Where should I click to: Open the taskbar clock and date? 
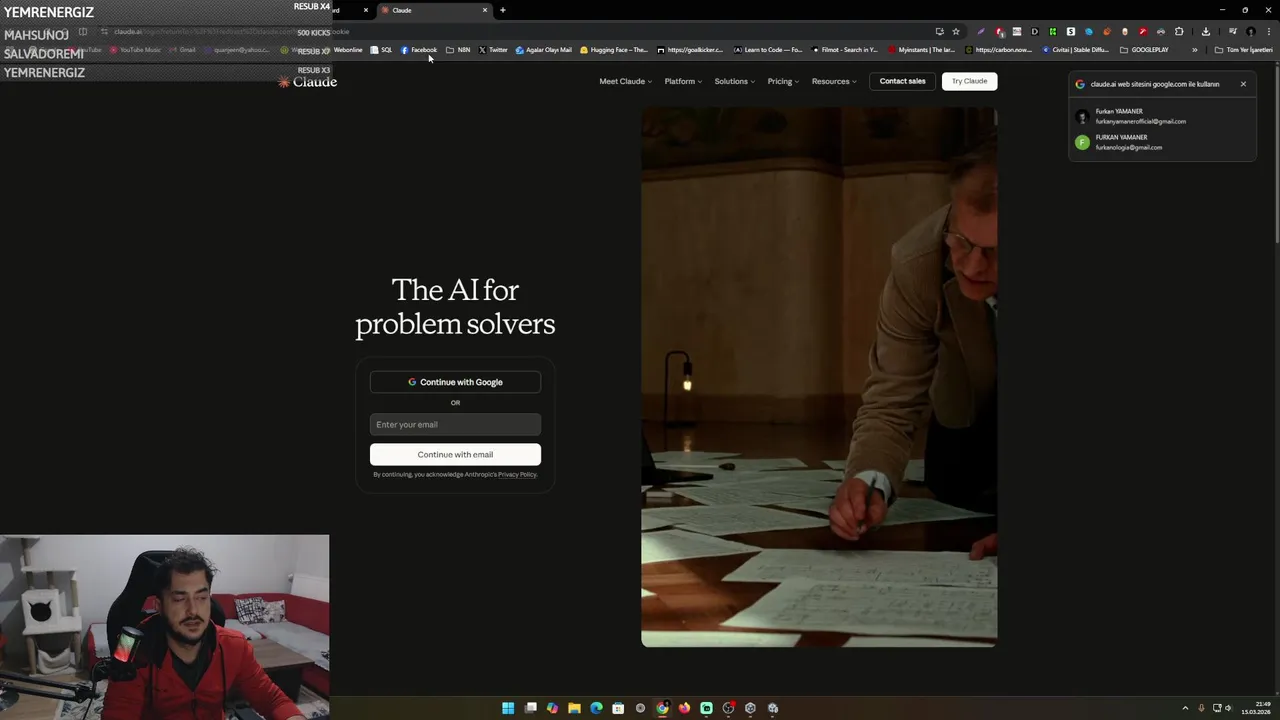1256,708
